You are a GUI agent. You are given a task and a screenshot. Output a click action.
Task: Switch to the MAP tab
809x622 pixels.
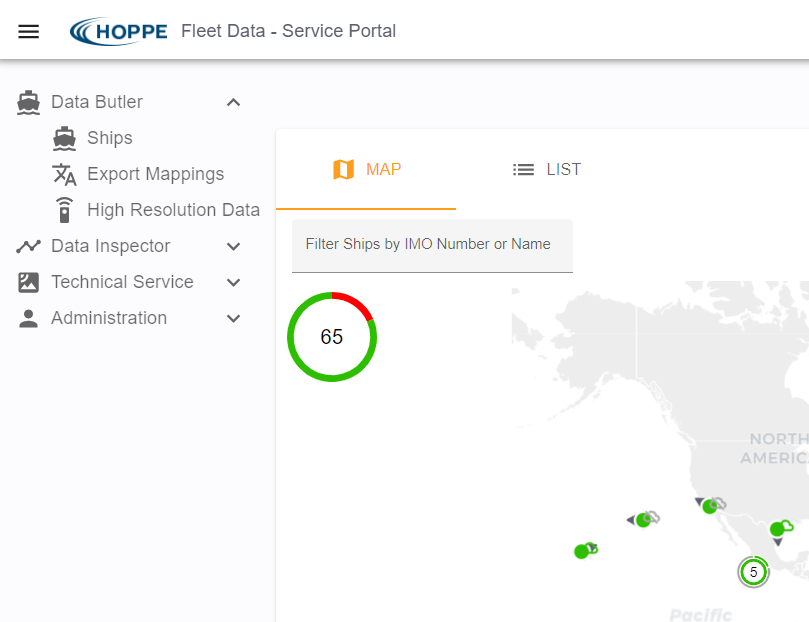(x=366, y=170)
